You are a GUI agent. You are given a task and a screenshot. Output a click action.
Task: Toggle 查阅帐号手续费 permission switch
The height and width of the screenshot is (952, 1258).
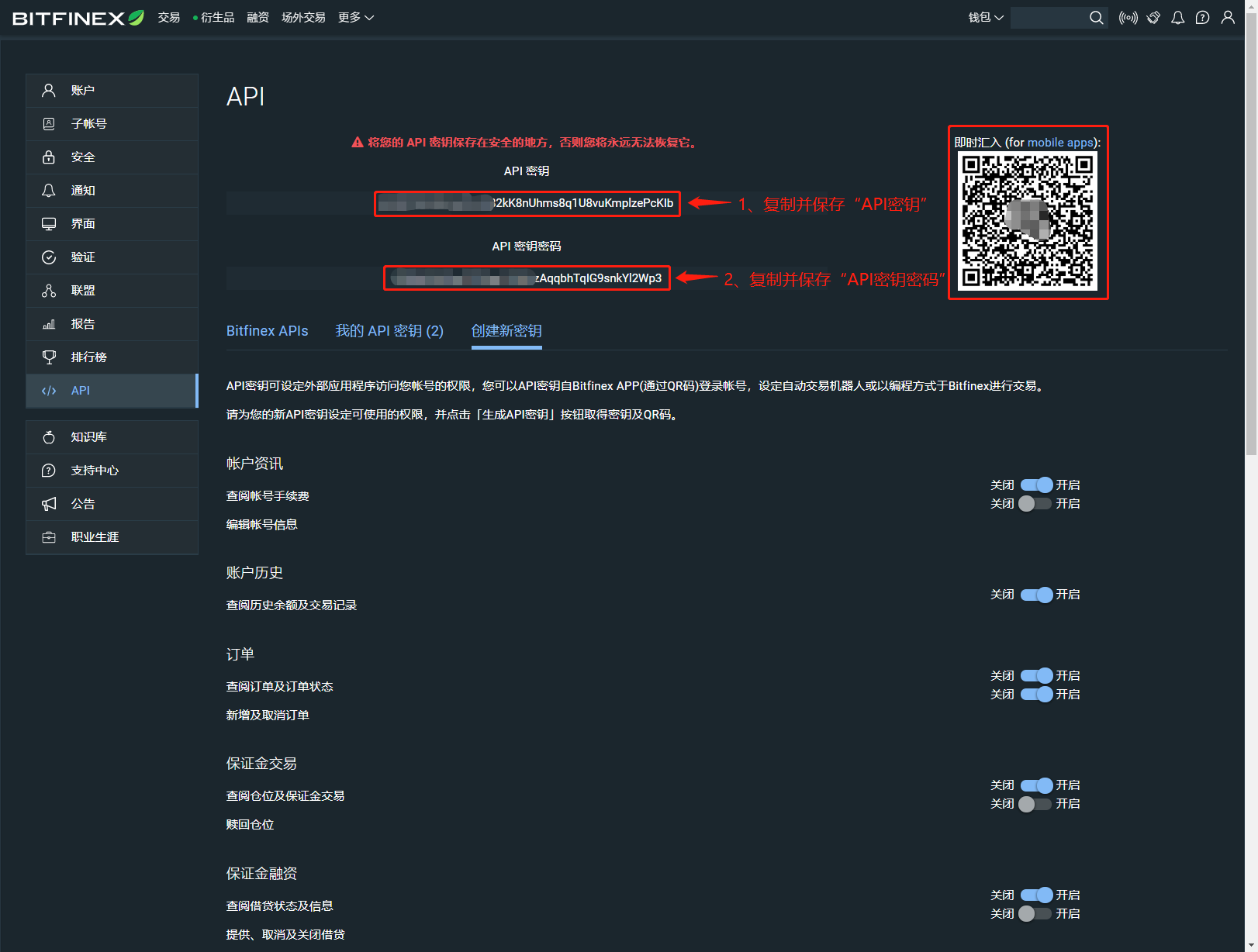pyautogui.click(x=1036, y=485)
